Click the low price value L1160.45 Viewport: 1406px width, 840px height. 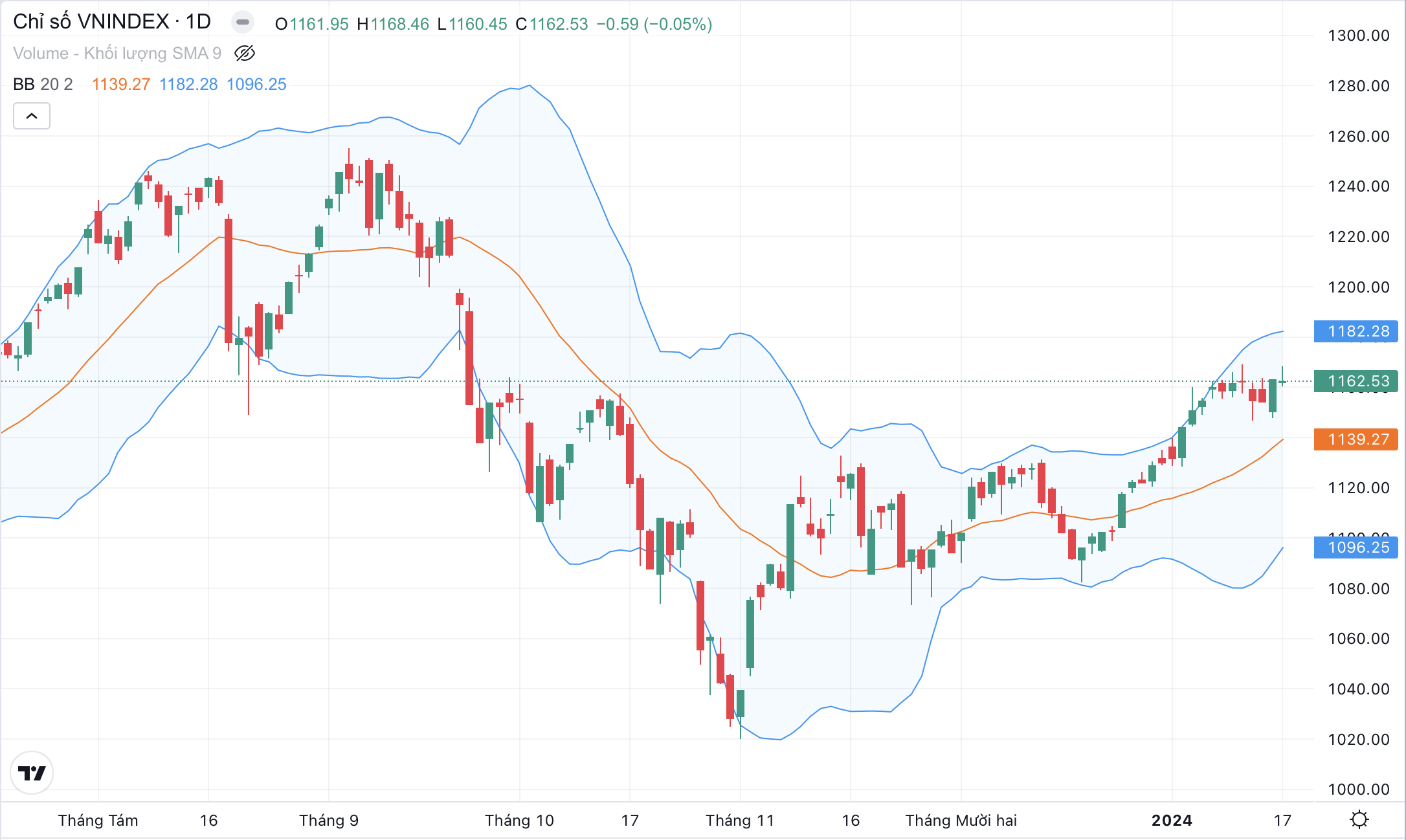(x=473, y=24)
